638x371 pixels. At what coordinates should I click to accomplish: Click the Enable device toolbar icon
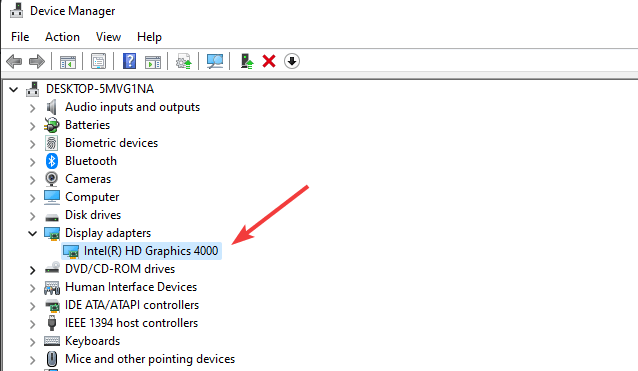pyautogui.click(x=247, y=61)
